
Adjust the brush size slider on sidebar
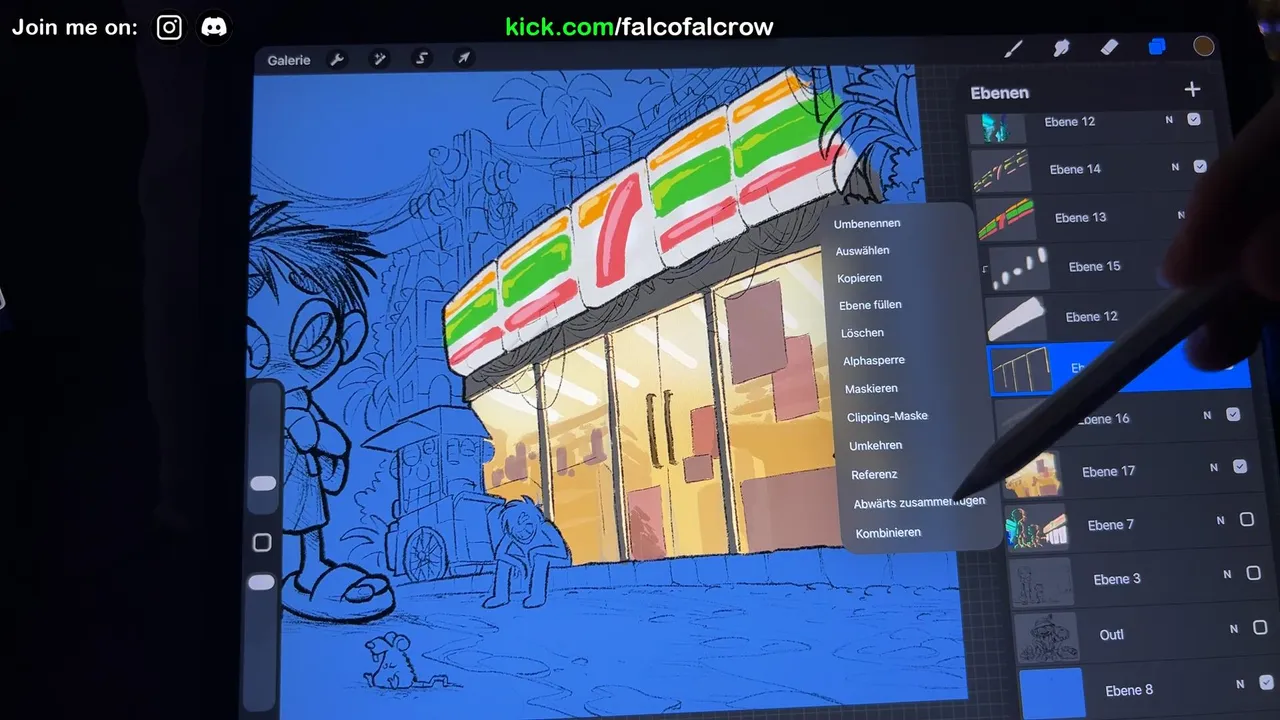click(x=263, y=483)
